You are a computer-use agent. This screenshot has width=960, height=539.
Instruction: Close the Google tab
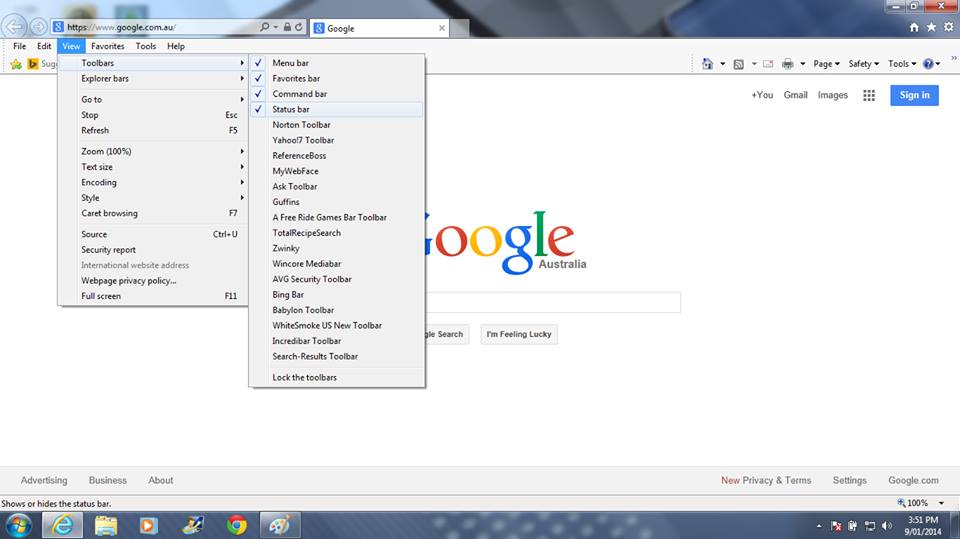click(x=441, y=28)
